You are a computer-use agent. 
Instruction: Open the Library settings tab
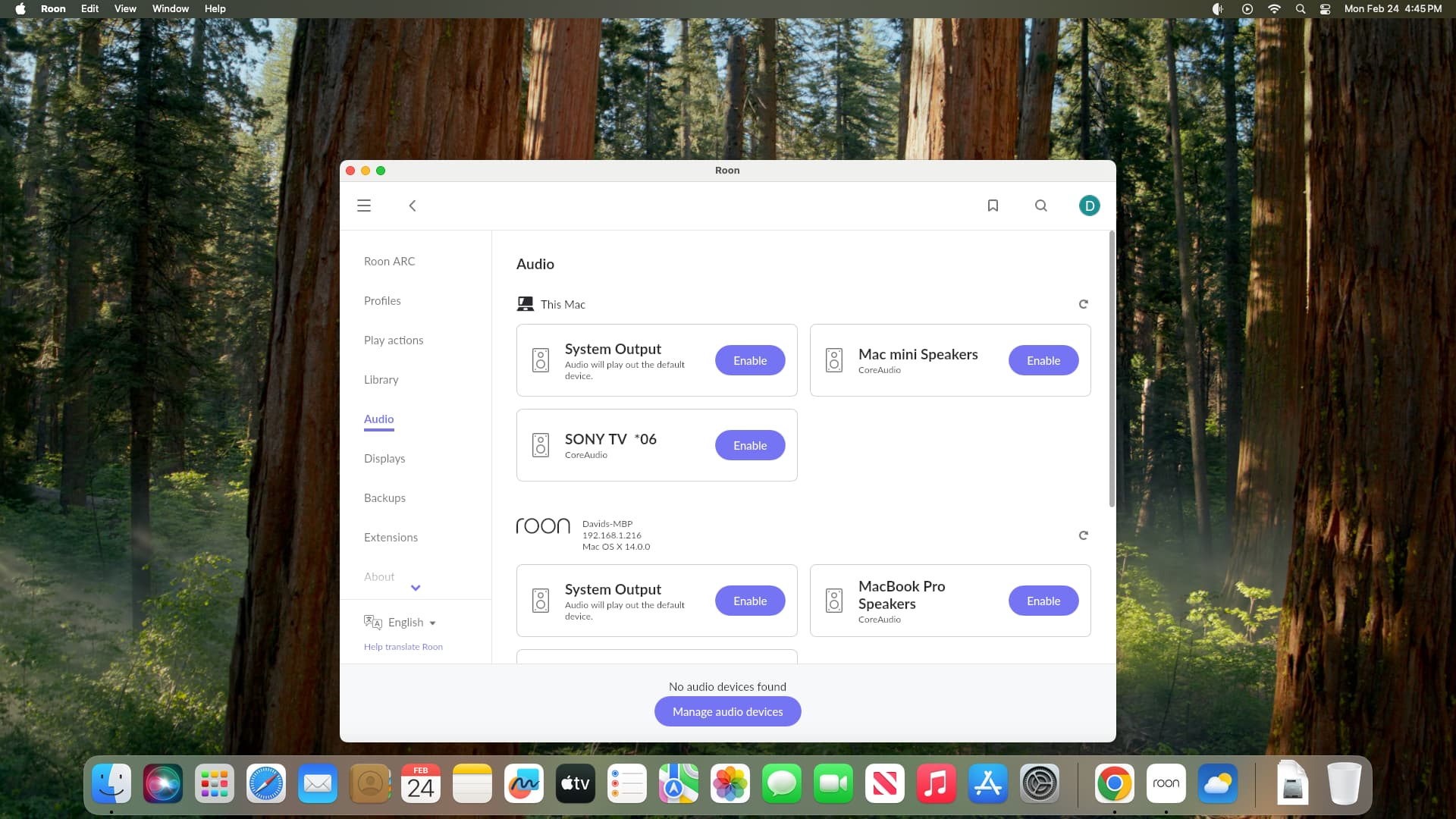point(381,379)
